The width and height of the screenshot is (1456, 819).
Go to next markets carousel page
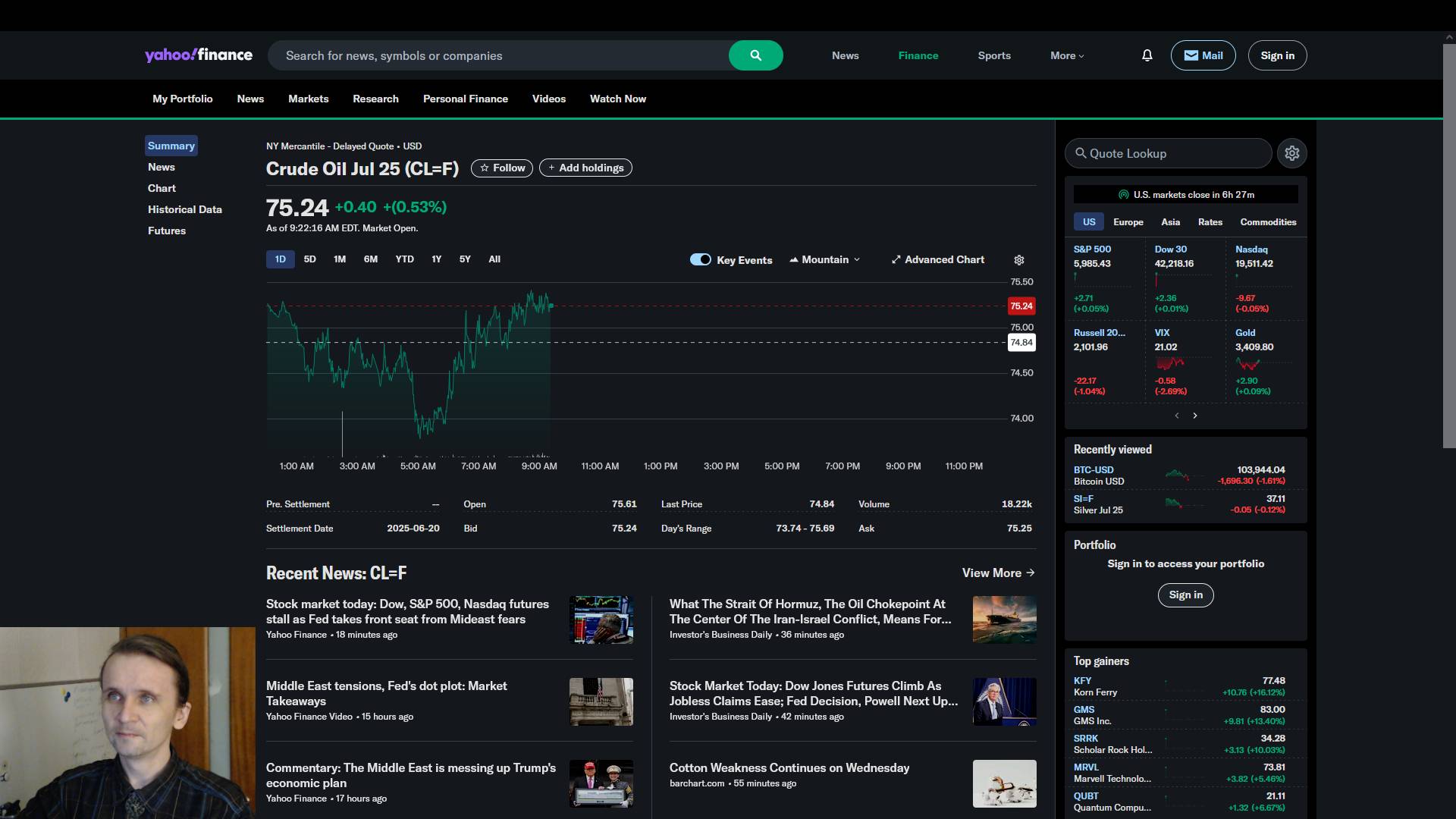(1195, 416)
